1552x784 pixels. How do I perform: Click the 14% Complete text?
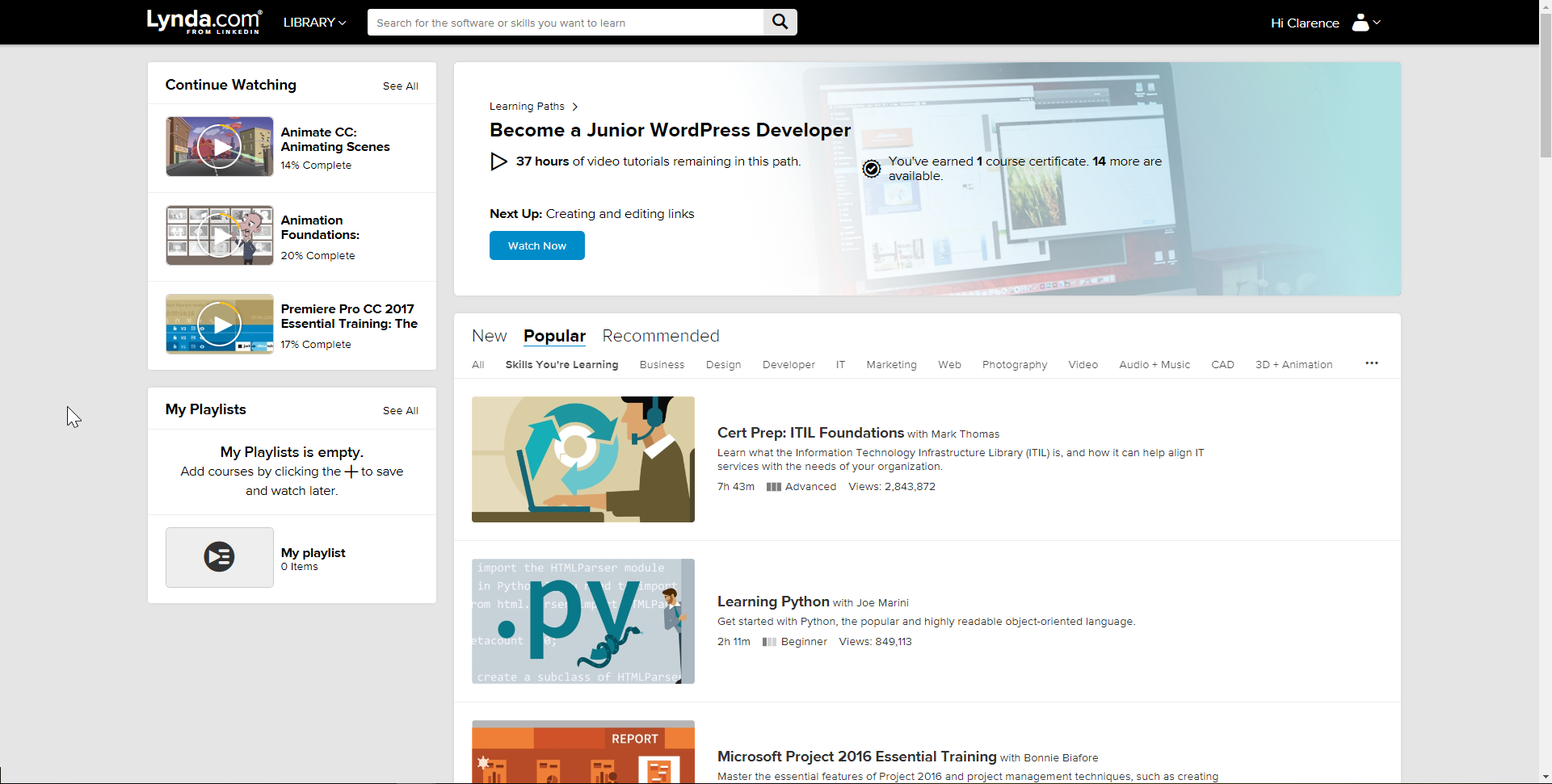(316, 166)
